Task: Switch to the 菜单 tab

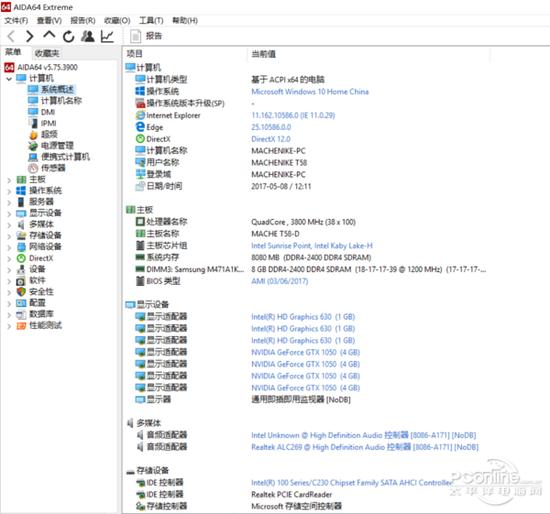Action: (13, 52)
